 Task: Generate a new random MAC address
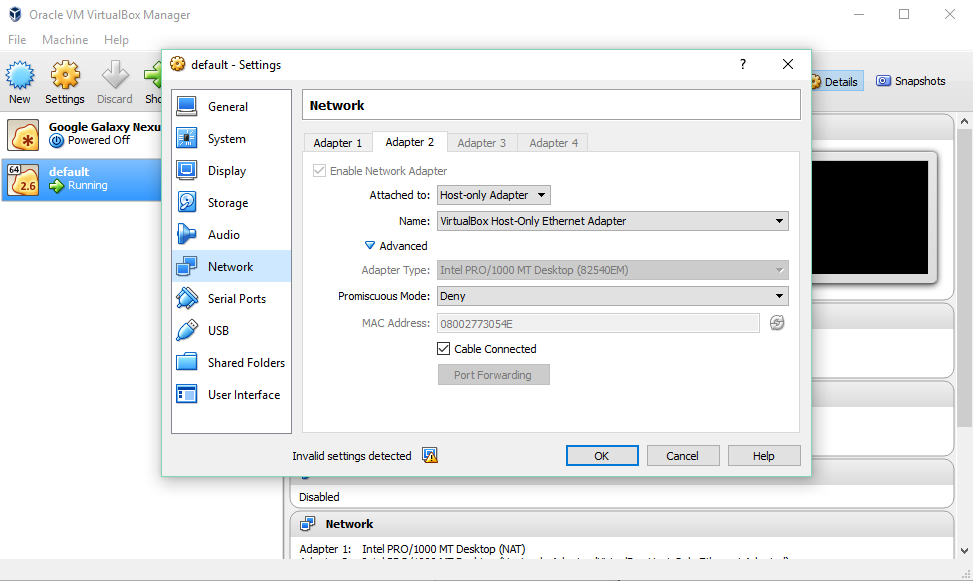(x=777, y=323)
